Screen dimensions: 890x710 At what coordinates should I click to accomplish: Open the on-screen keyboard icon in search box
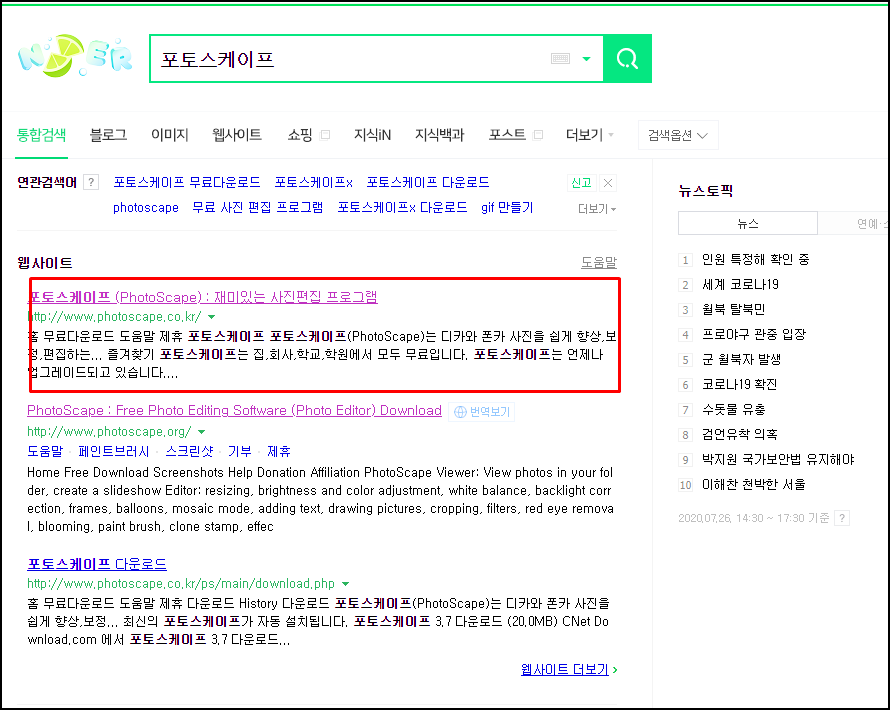[x=560, y=58]
